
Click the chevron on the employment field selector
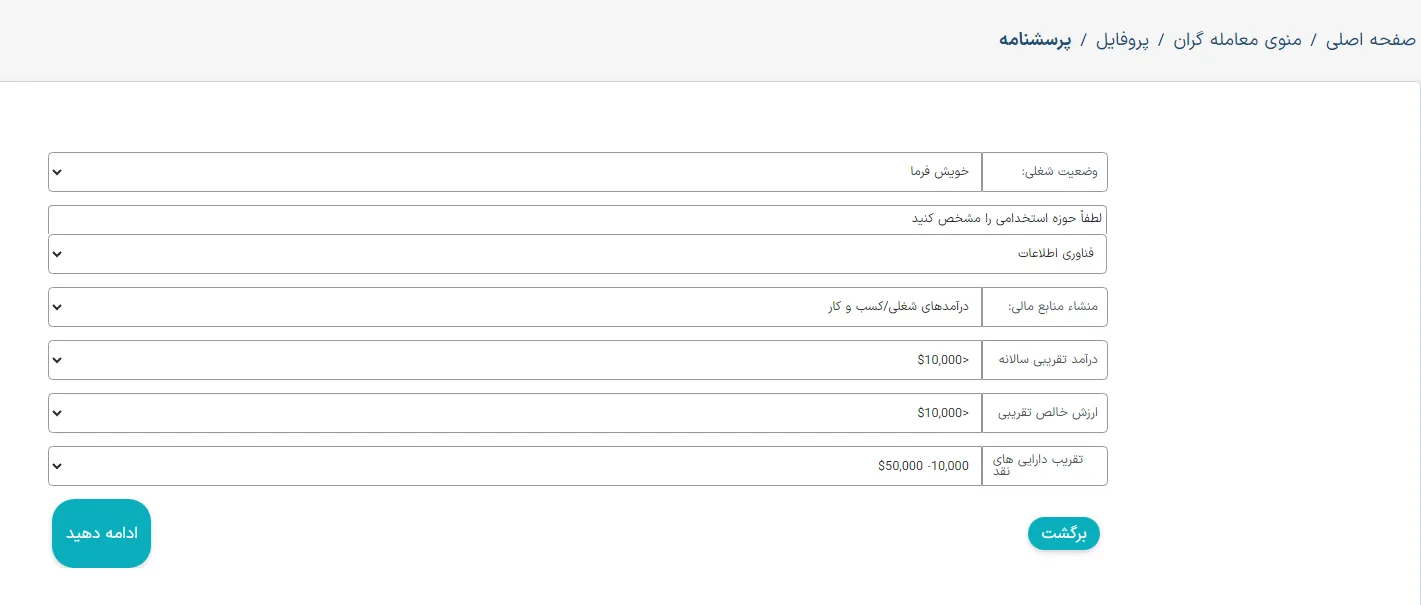point(57,254)
